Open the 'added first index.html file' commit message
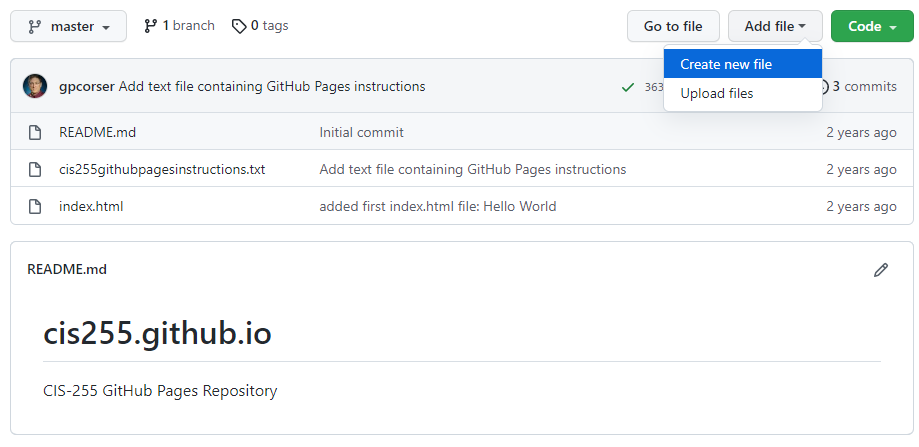This screenshot has height=447, width=919. tap(437, 207)
